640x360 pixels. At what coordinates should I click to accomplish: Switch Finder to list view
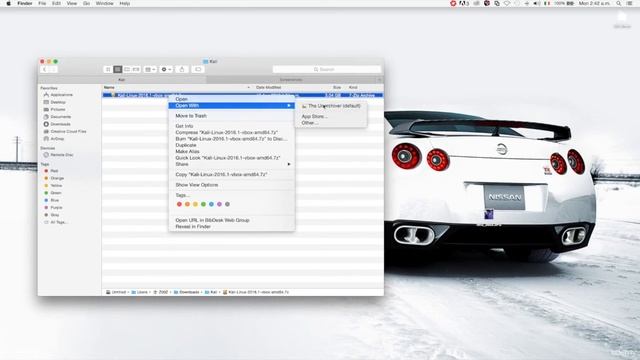pos(118,69)
